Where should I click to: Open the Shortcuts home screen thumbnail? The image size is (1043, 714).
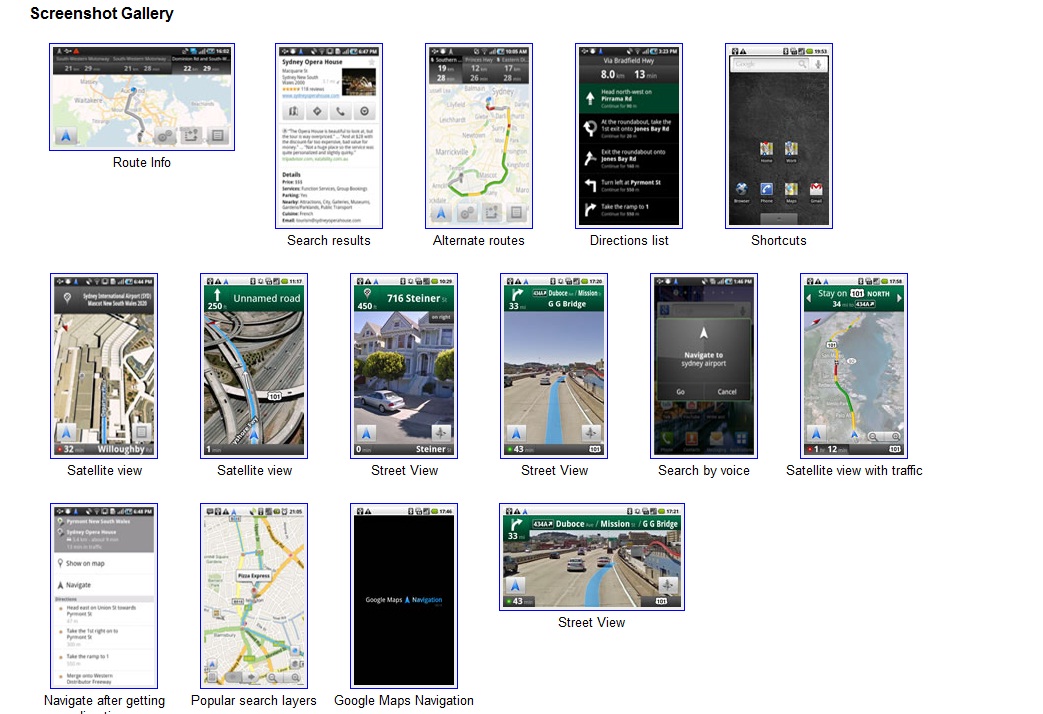coord(779,136)
